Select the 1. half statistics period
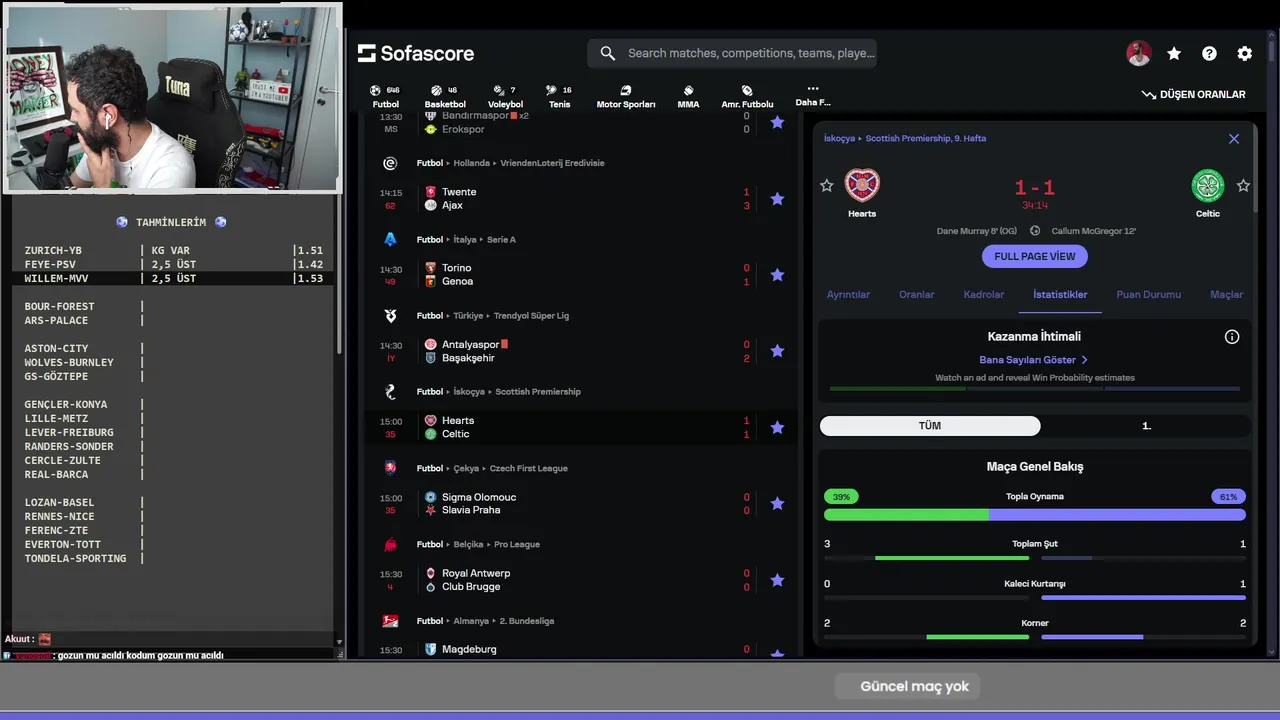1280x720 pixels. tap(1146, 426)
